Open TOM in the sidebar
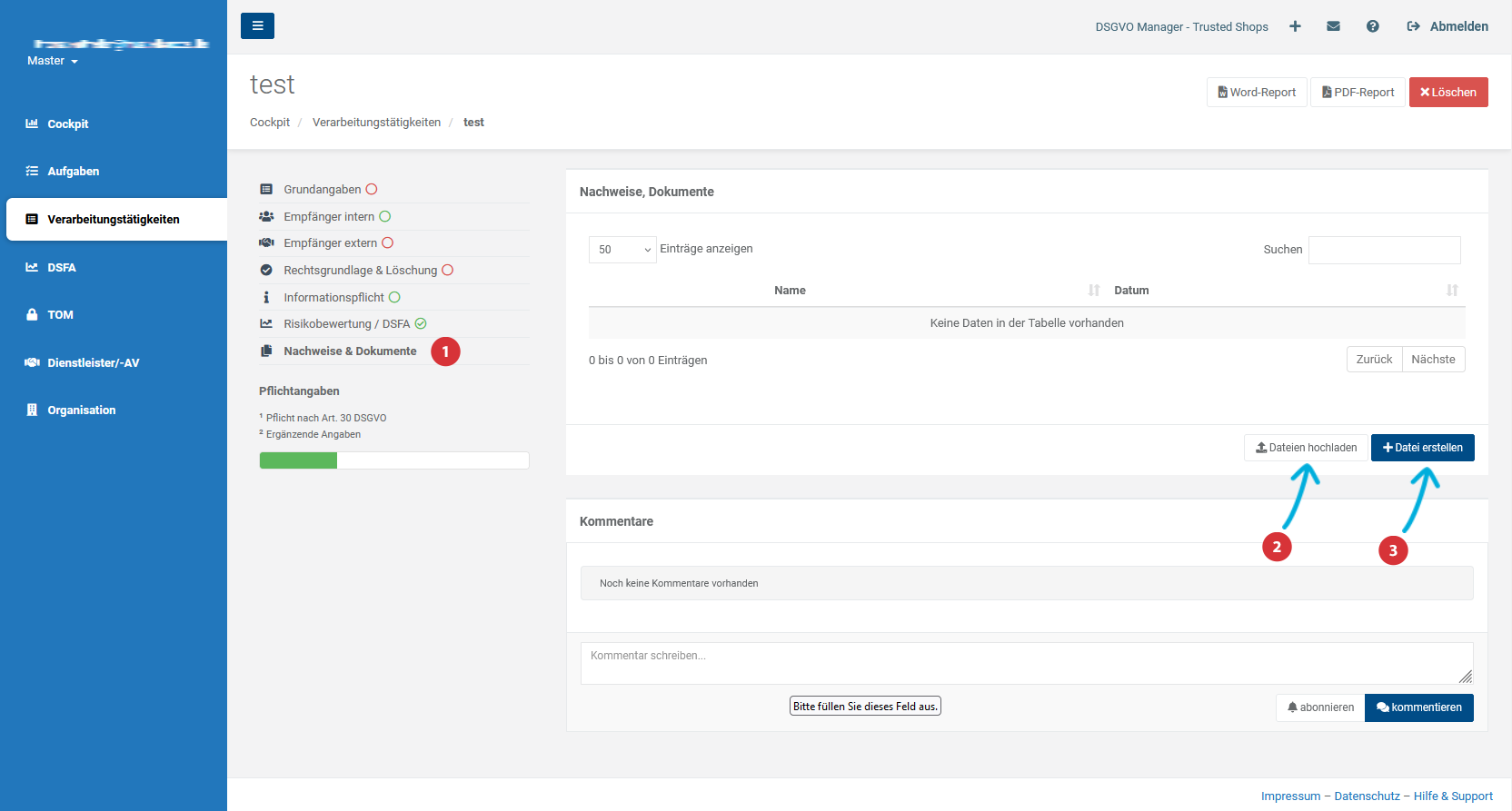The image size is (1512, 811). (60, 315)
